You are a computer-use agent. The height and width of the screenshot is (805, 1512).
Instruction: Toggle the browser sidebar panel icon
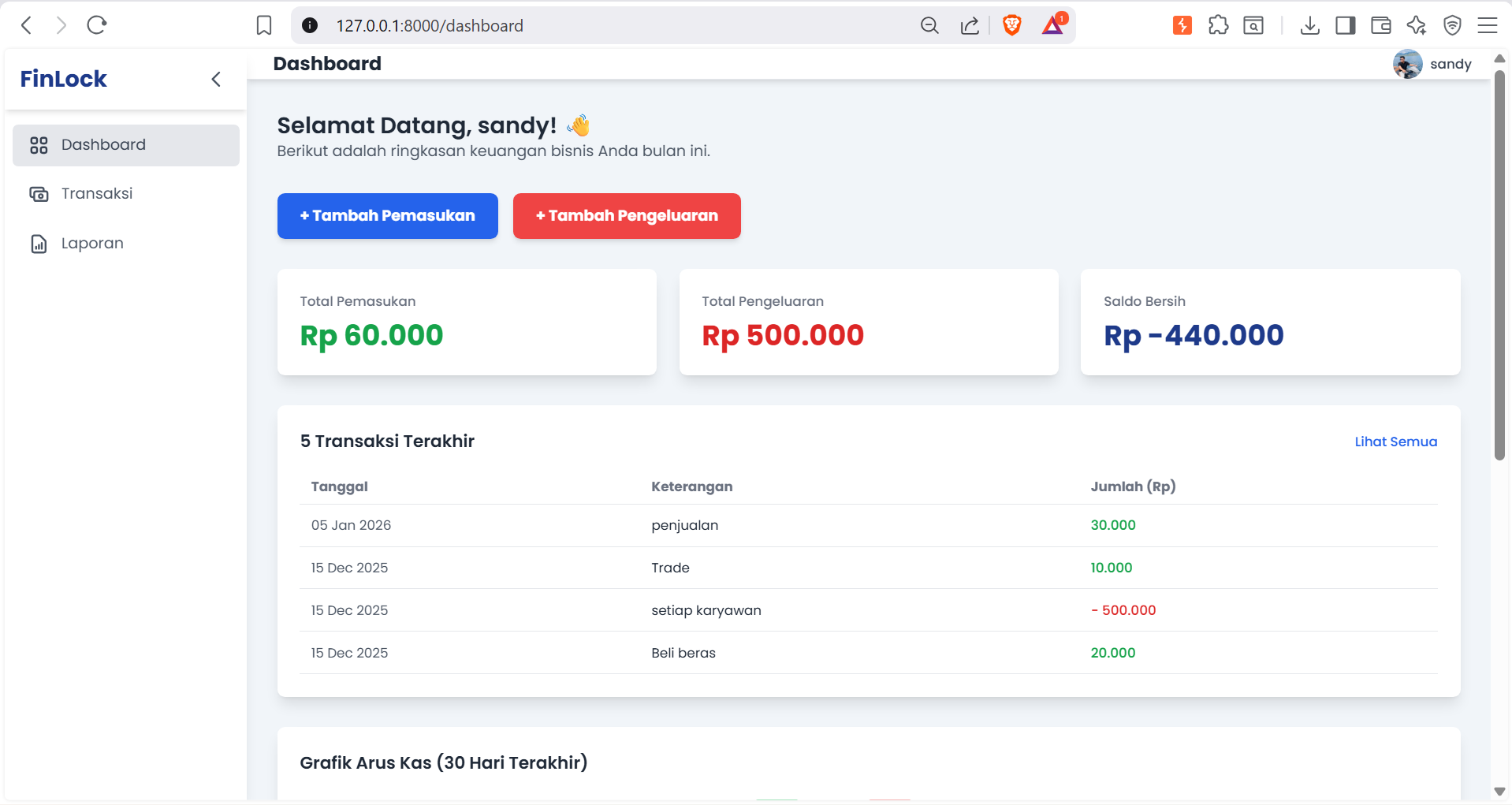coord(1345,25)
